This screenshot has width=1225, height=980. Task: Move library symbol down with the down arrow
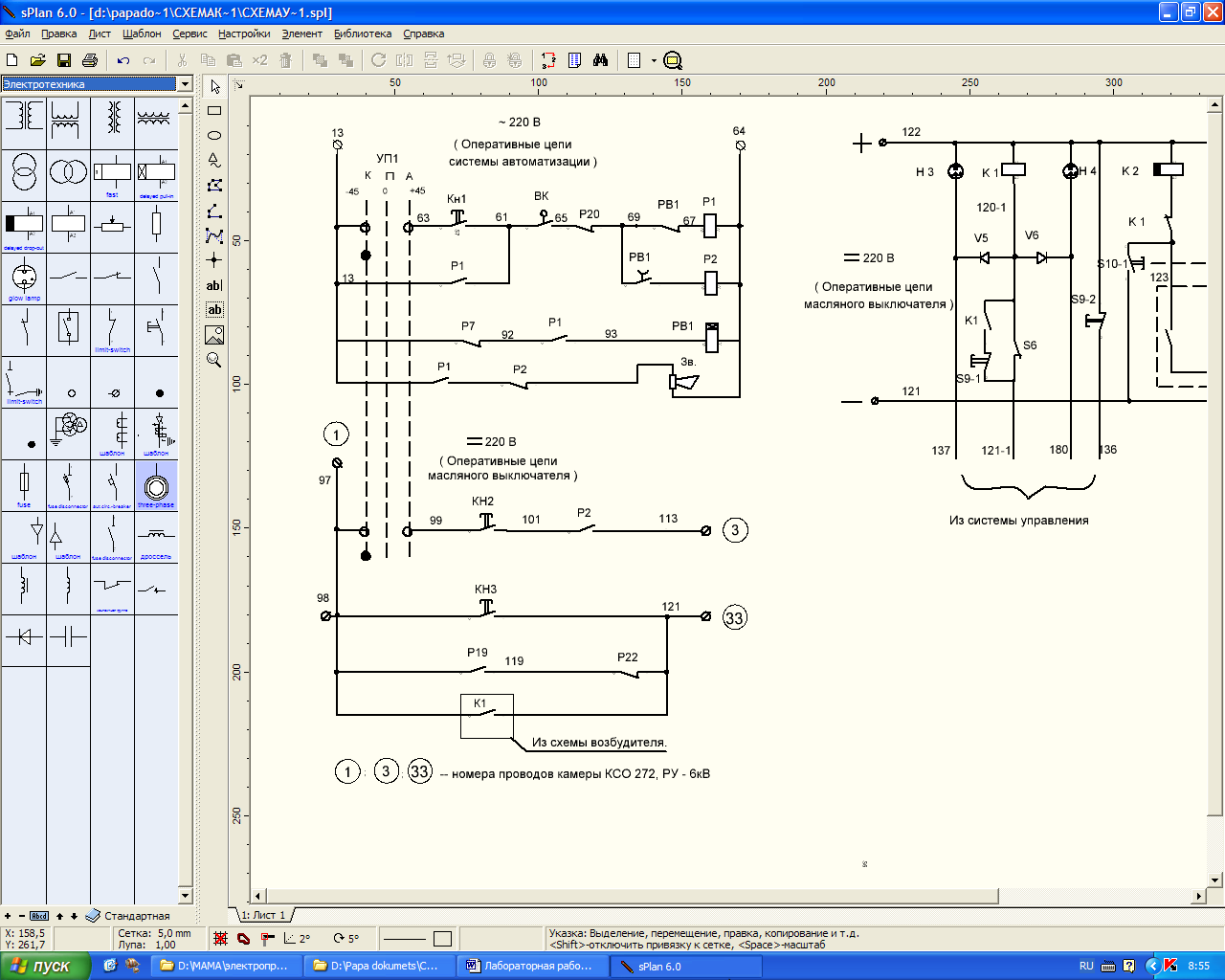coord(74,916)
